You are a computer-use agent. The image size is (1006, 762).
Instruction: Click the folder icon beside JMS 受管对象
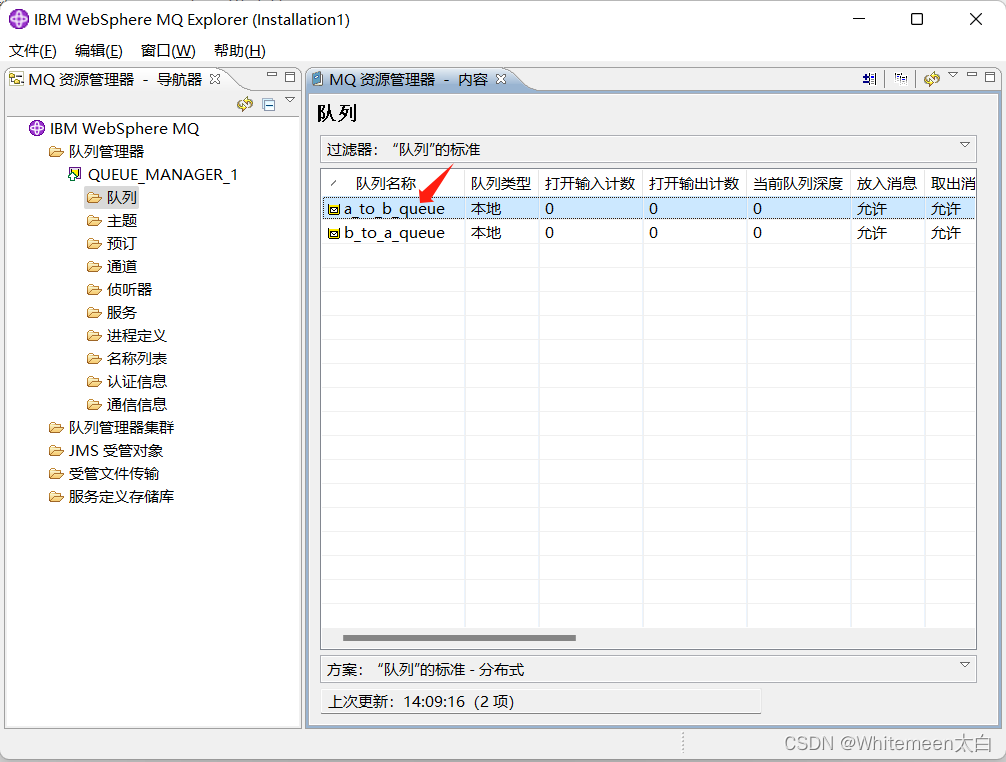pos(56,451)
